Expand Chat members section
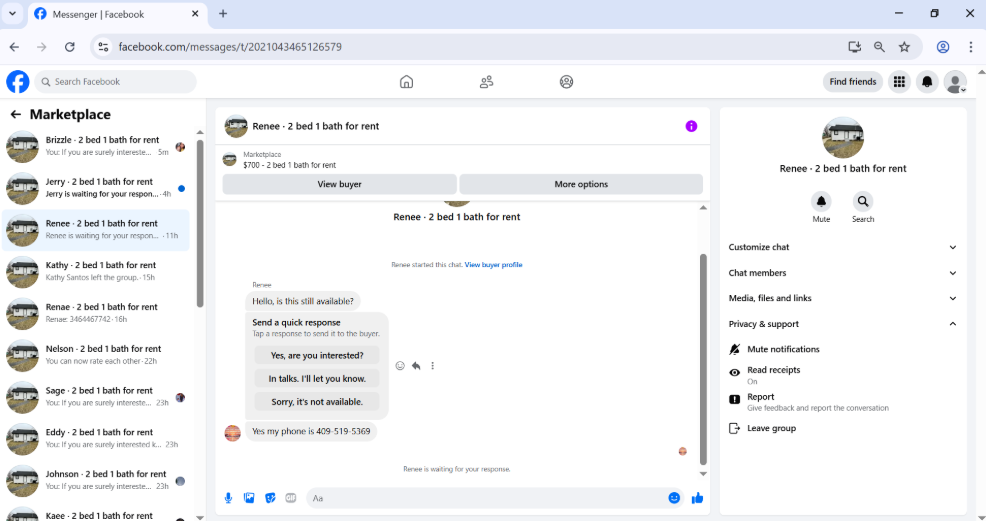The image size is (986, 521). 843,273
